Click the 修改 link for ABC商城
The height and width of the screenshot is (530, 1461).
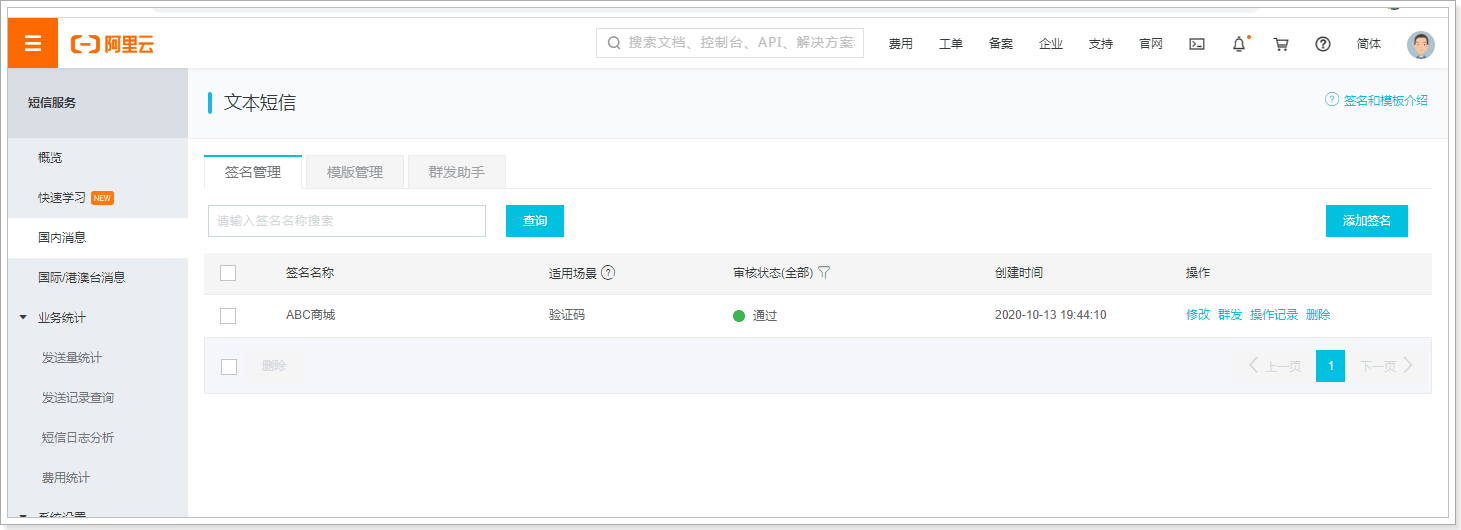(1198, 315)
